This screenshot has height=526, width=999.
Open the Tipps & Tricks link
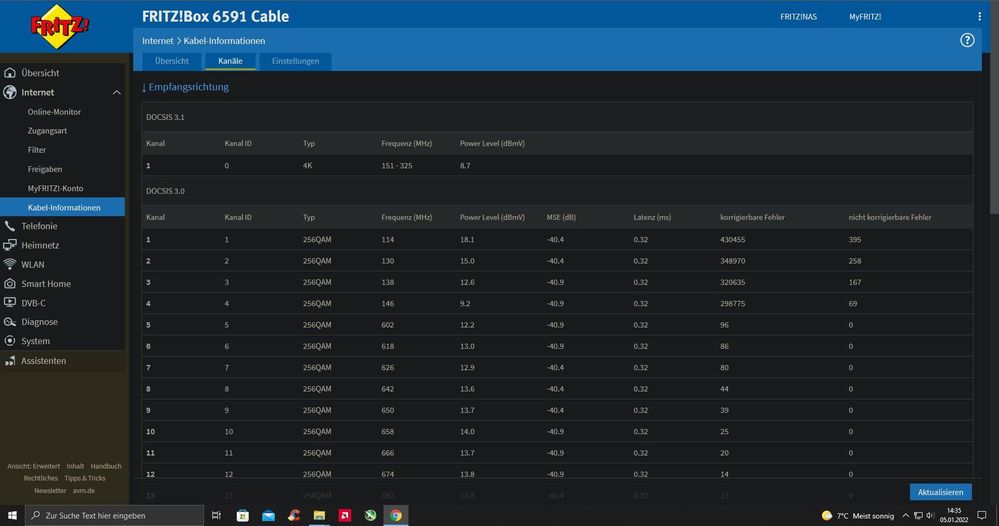[x=85, y=478]
